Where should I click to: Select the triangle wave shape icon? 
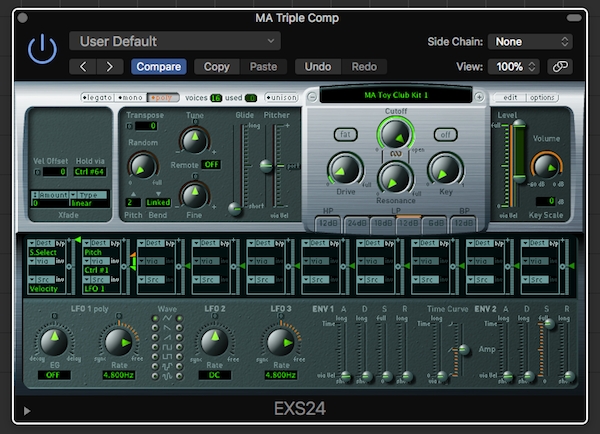pos(167,318)
